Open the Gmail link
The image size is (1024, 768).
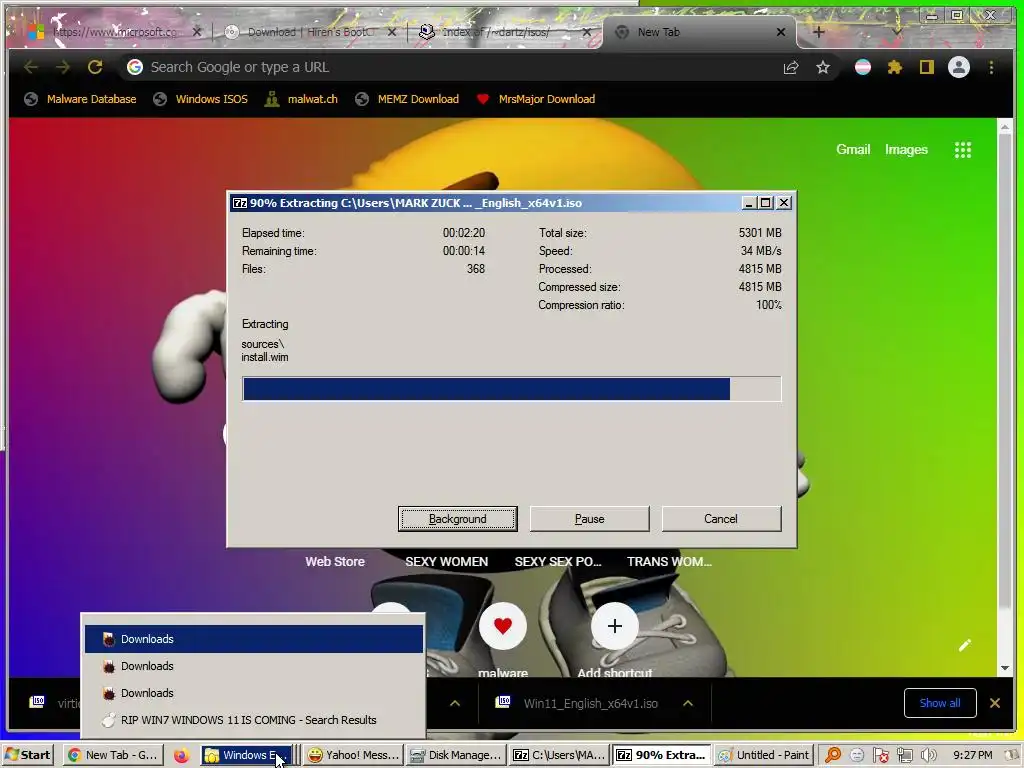853,150
